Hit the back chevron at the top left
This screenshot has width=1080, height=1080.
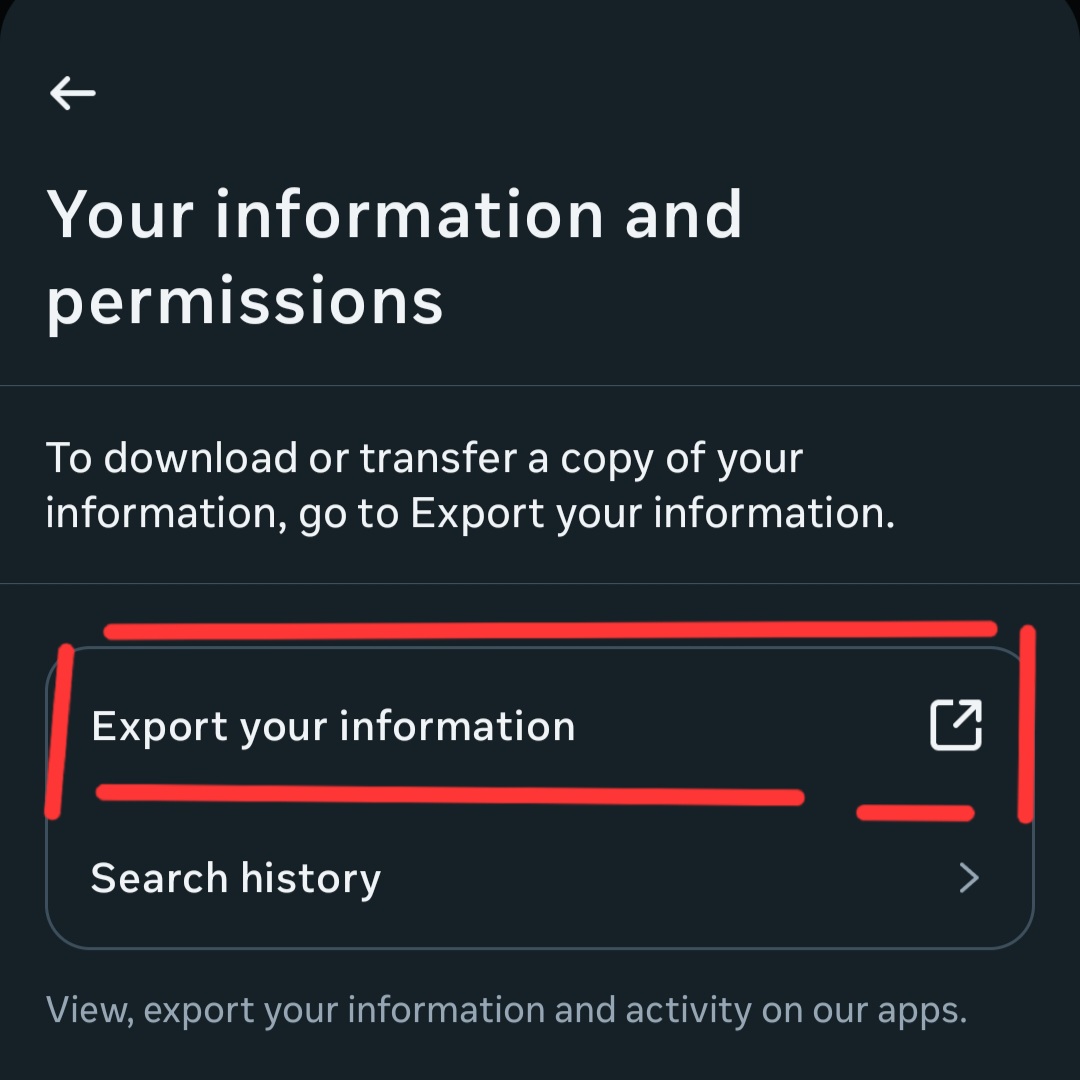coord(71,92)
